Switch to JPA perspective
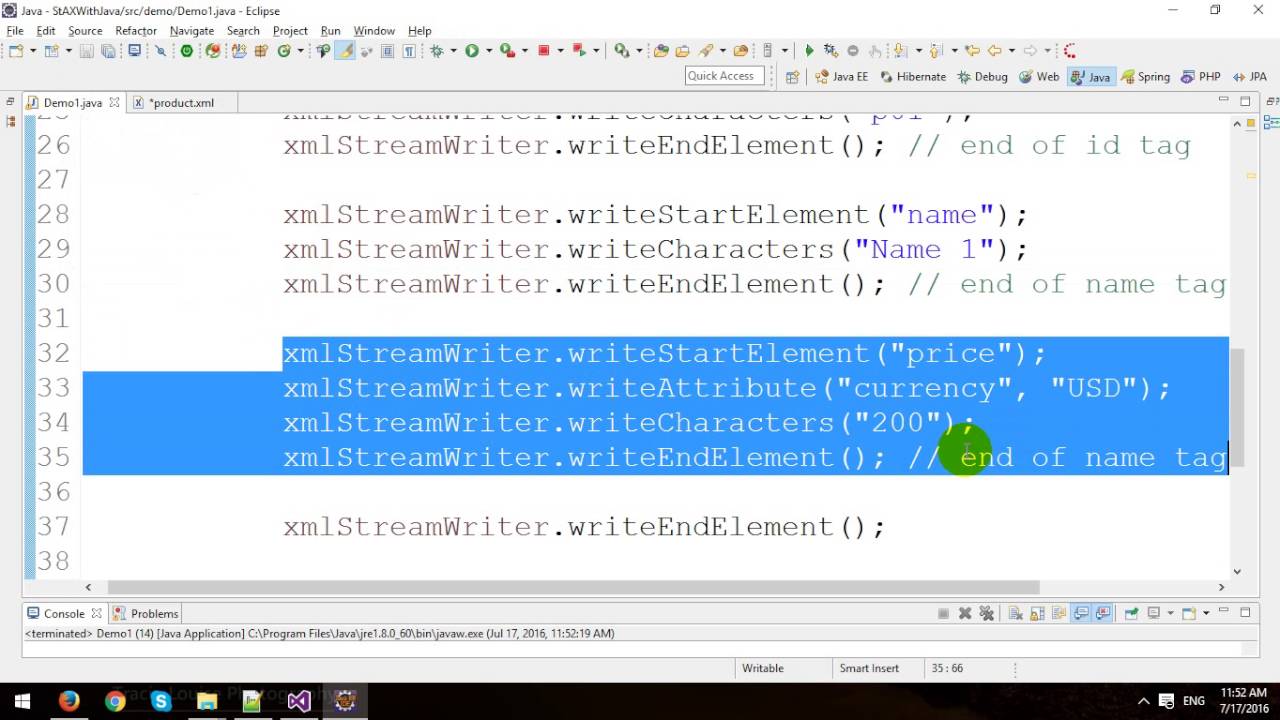Viewport: 1280px width, 720px height. click(1250, 76)
